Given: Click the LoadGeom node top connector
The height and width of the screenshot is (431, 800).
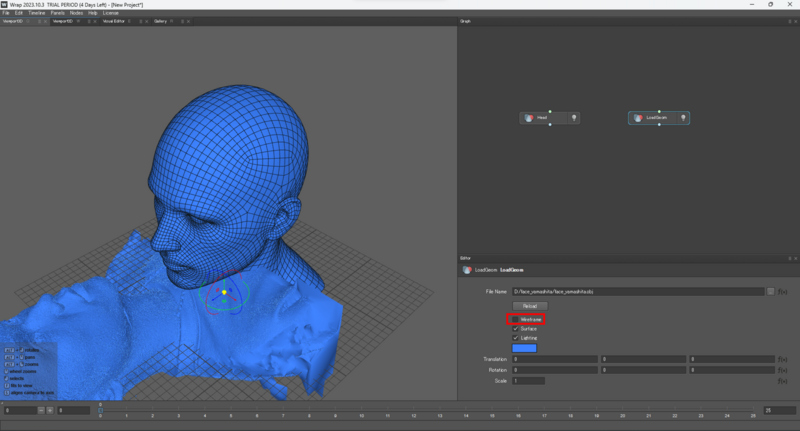Looking at the screenshot, I should [659, 111].
